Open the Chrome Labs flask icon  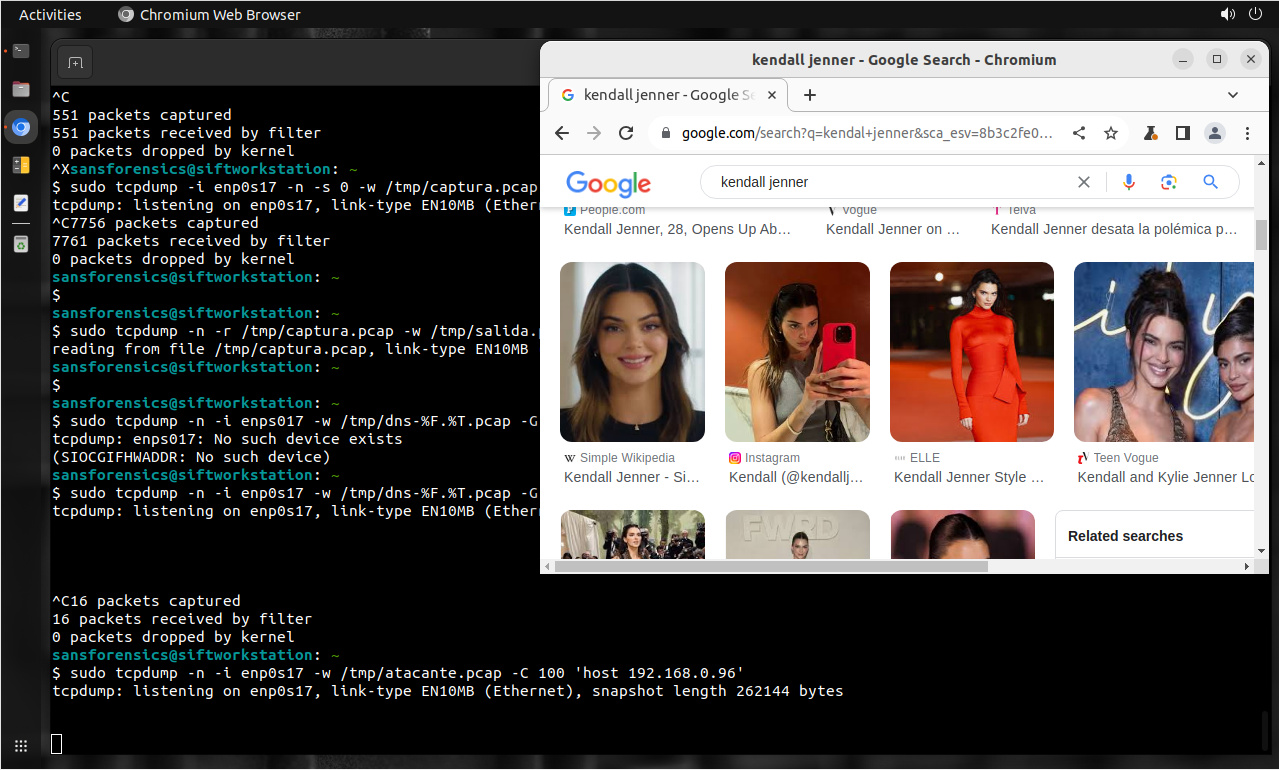[1151, 133]
